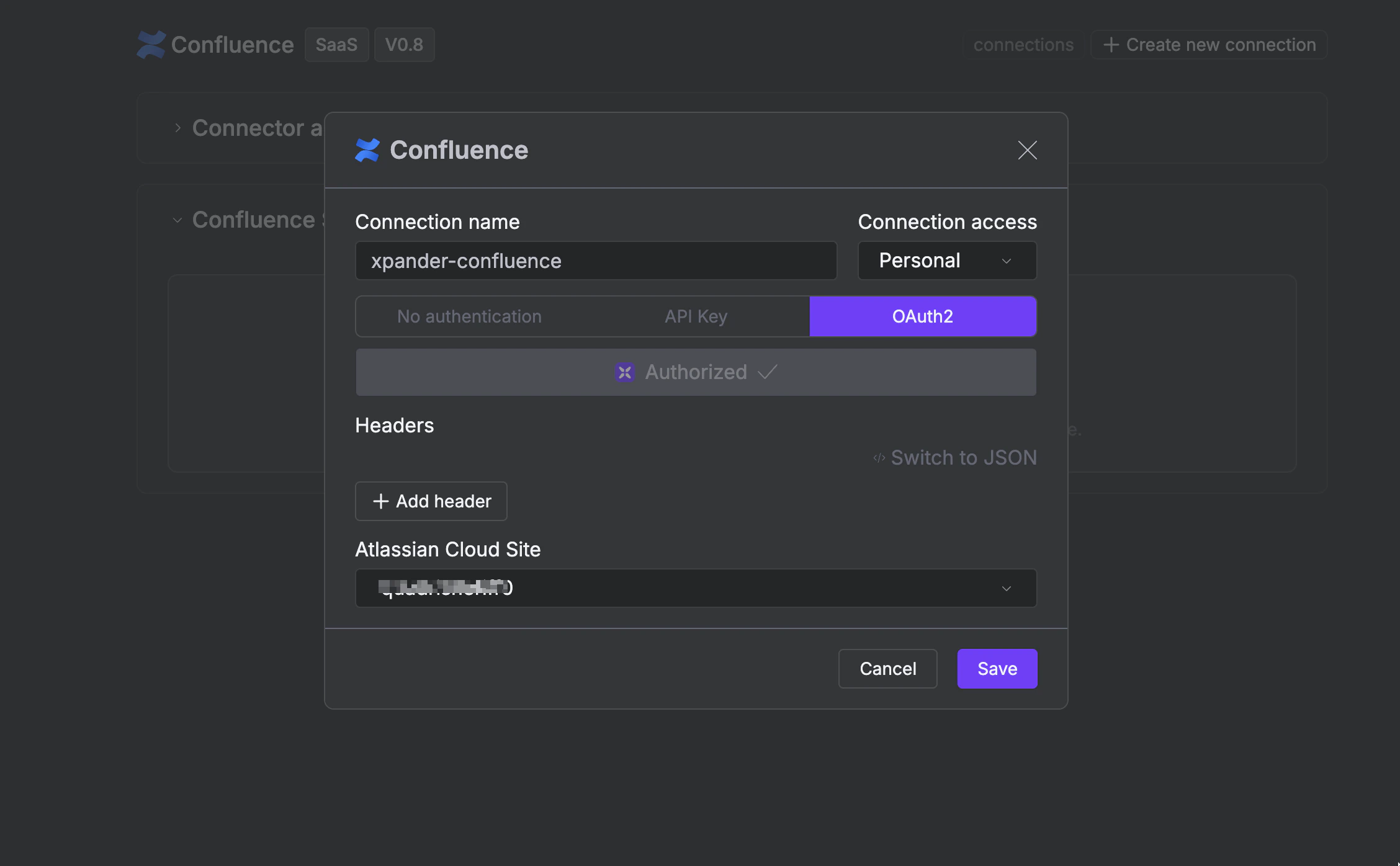Image resolution: width=1400 pixels, height=866 pixels.
Task: Click the Confluence logo in the dialog header
Action: coord(367,150)
